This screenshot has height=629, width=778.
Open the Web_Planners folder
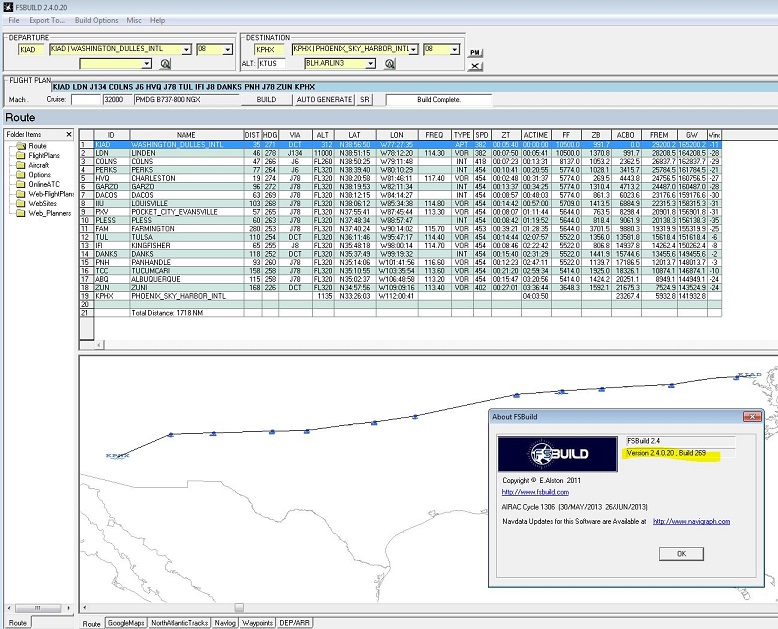click(50, 213)
